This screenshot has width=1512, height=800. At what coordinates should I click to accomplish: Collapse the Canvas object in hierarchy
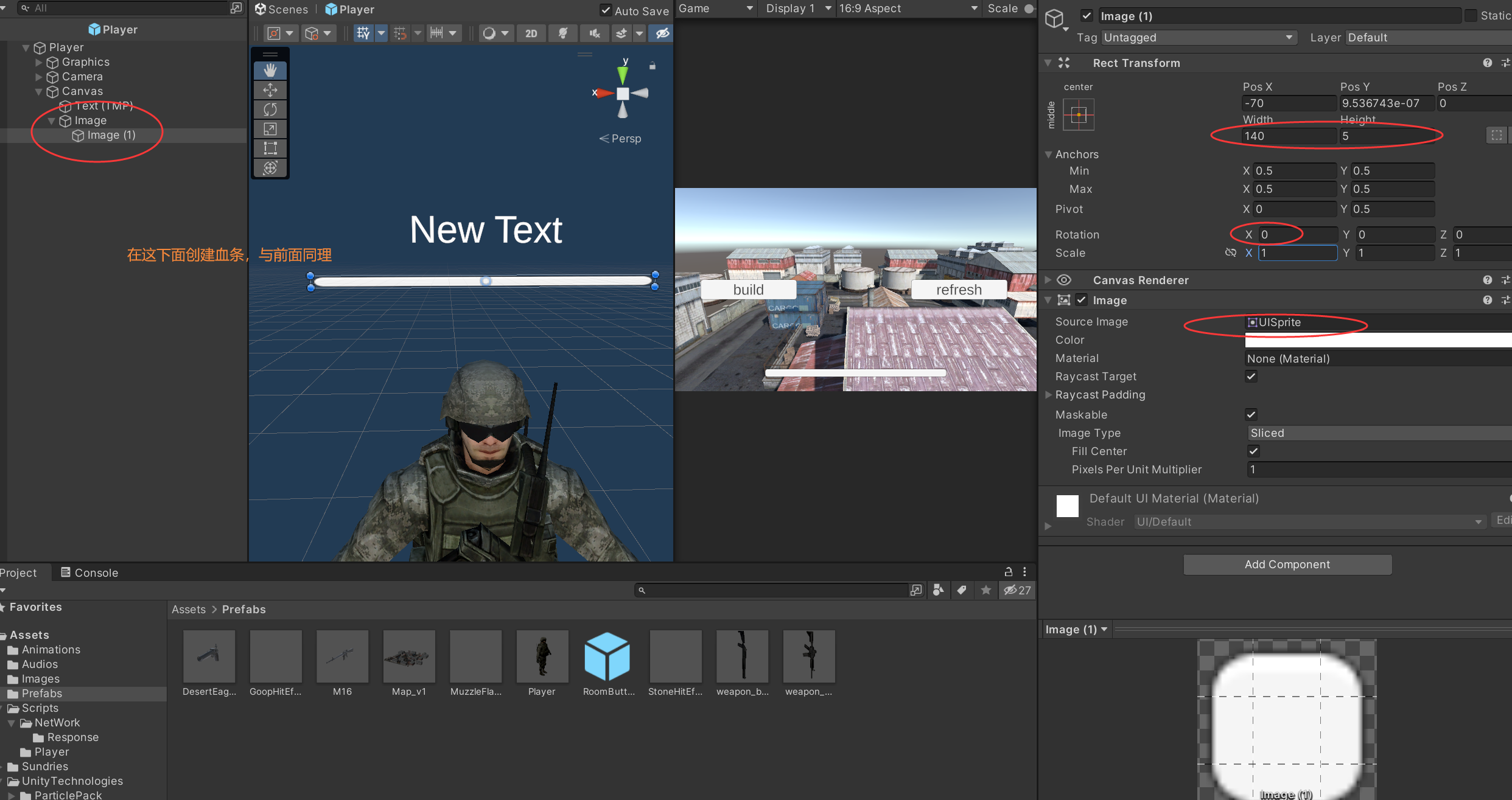[x=39, y=91]
